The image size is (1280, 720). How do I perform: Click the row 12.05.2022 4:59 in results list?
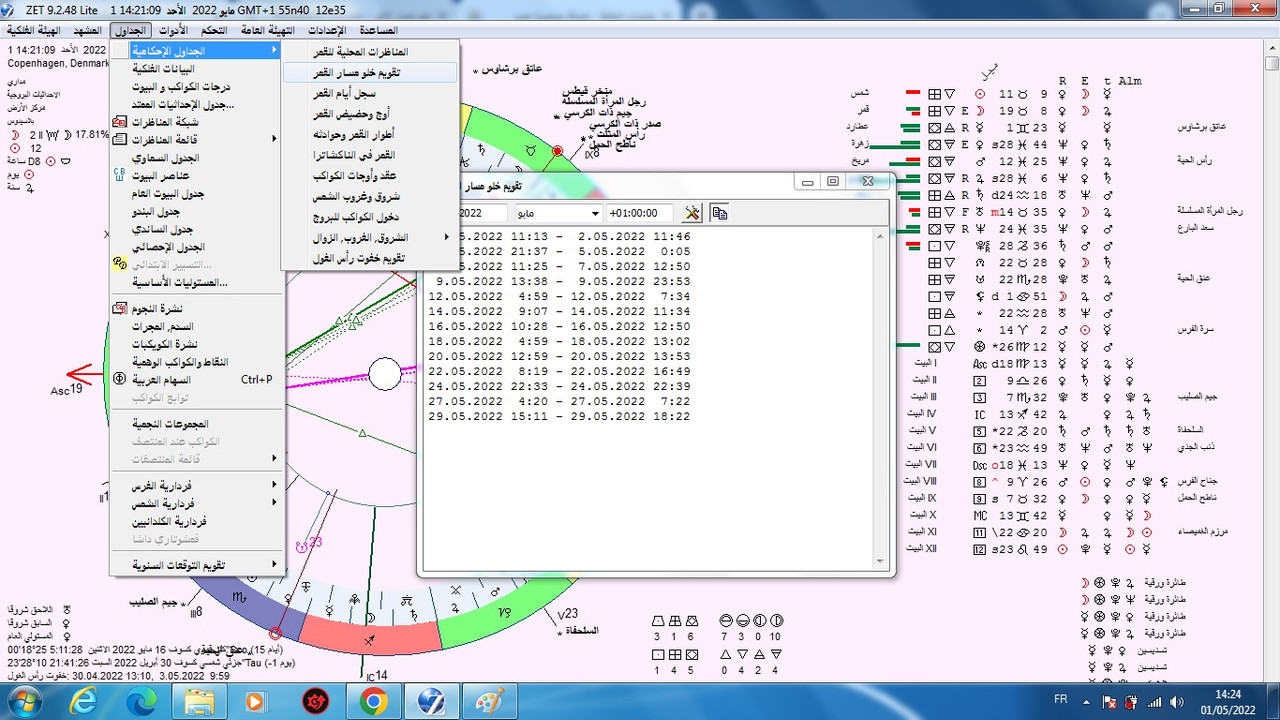[559, 296]
